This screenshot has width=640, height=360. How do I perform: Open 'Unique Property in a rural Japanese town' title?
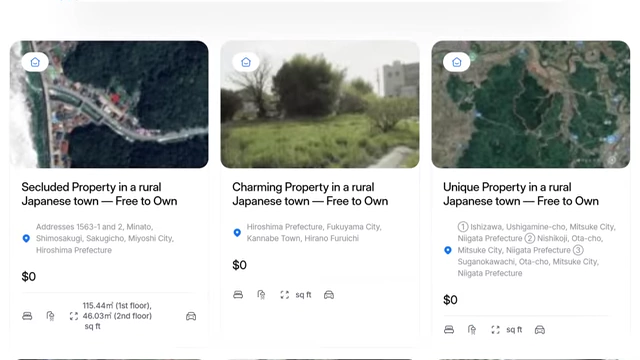point(521,194)
